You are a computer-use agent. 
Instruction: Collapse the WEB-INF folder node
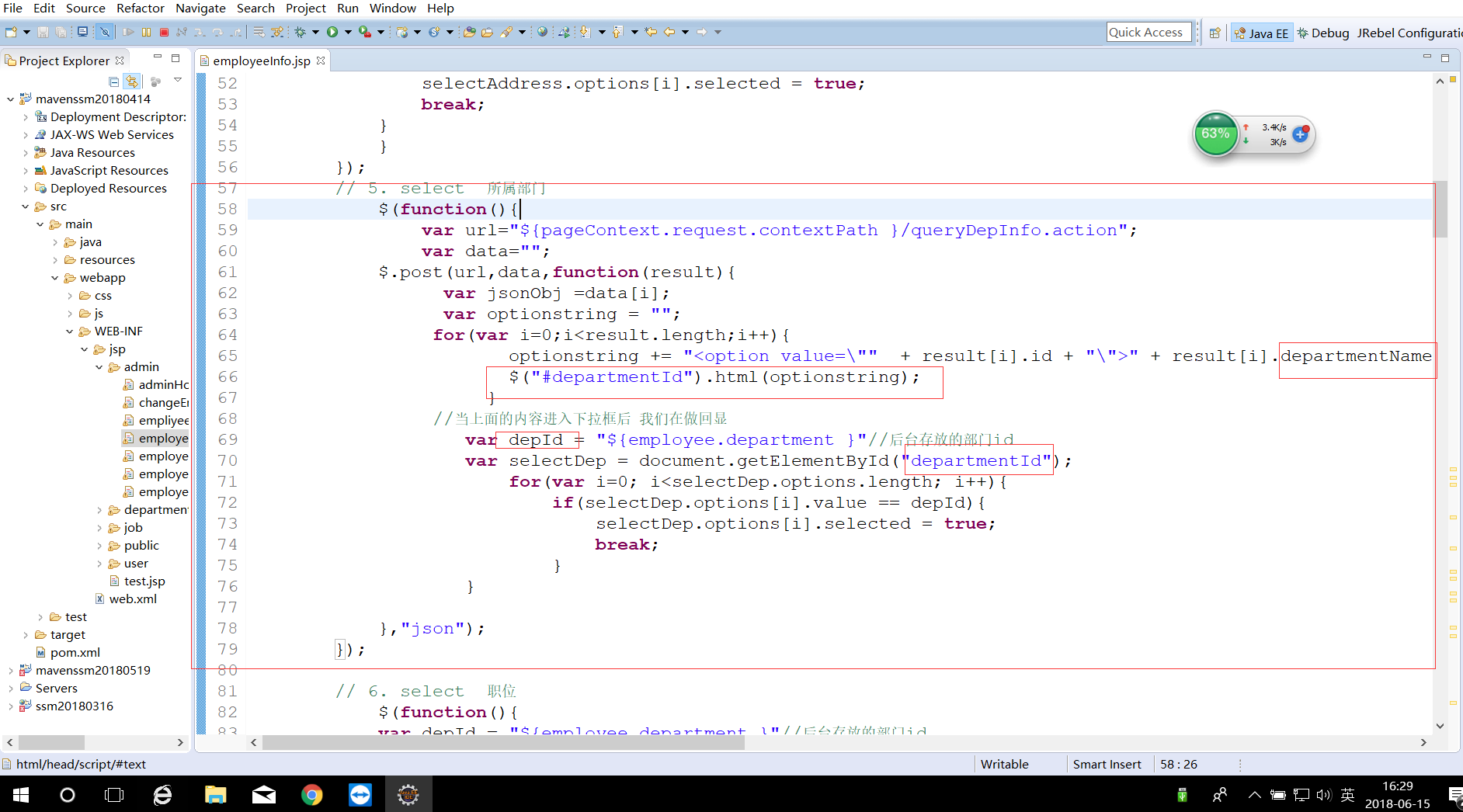(69, 331)
